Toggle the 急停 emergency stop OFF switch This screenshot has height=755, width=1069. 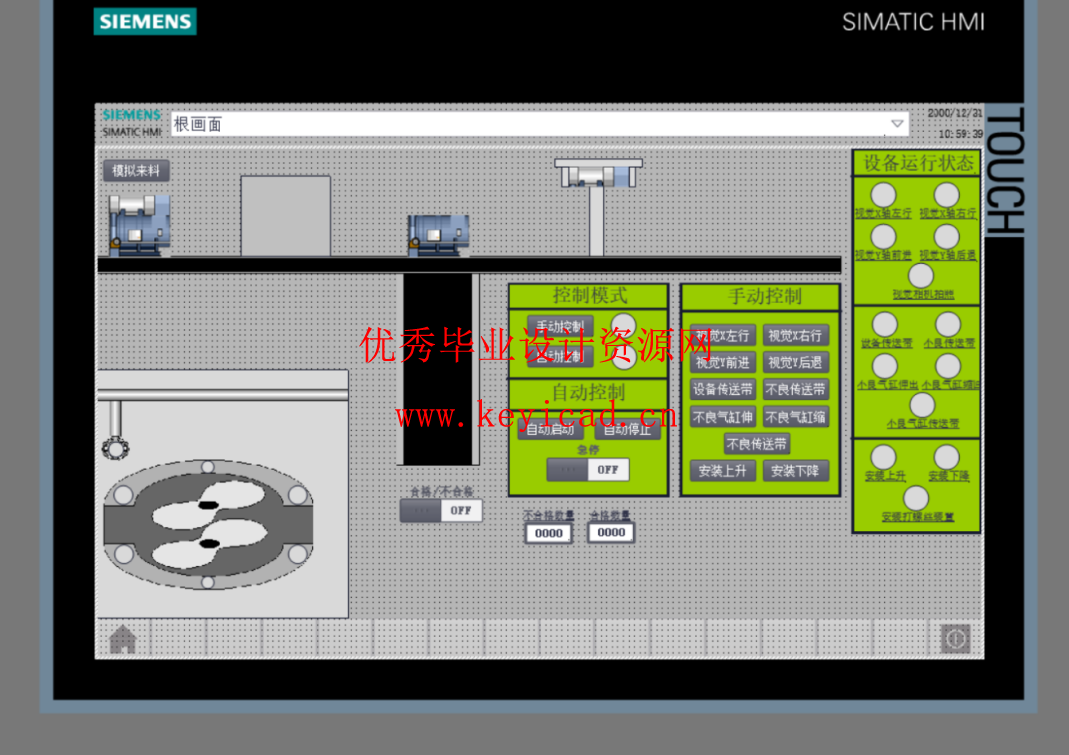[588, 470]
